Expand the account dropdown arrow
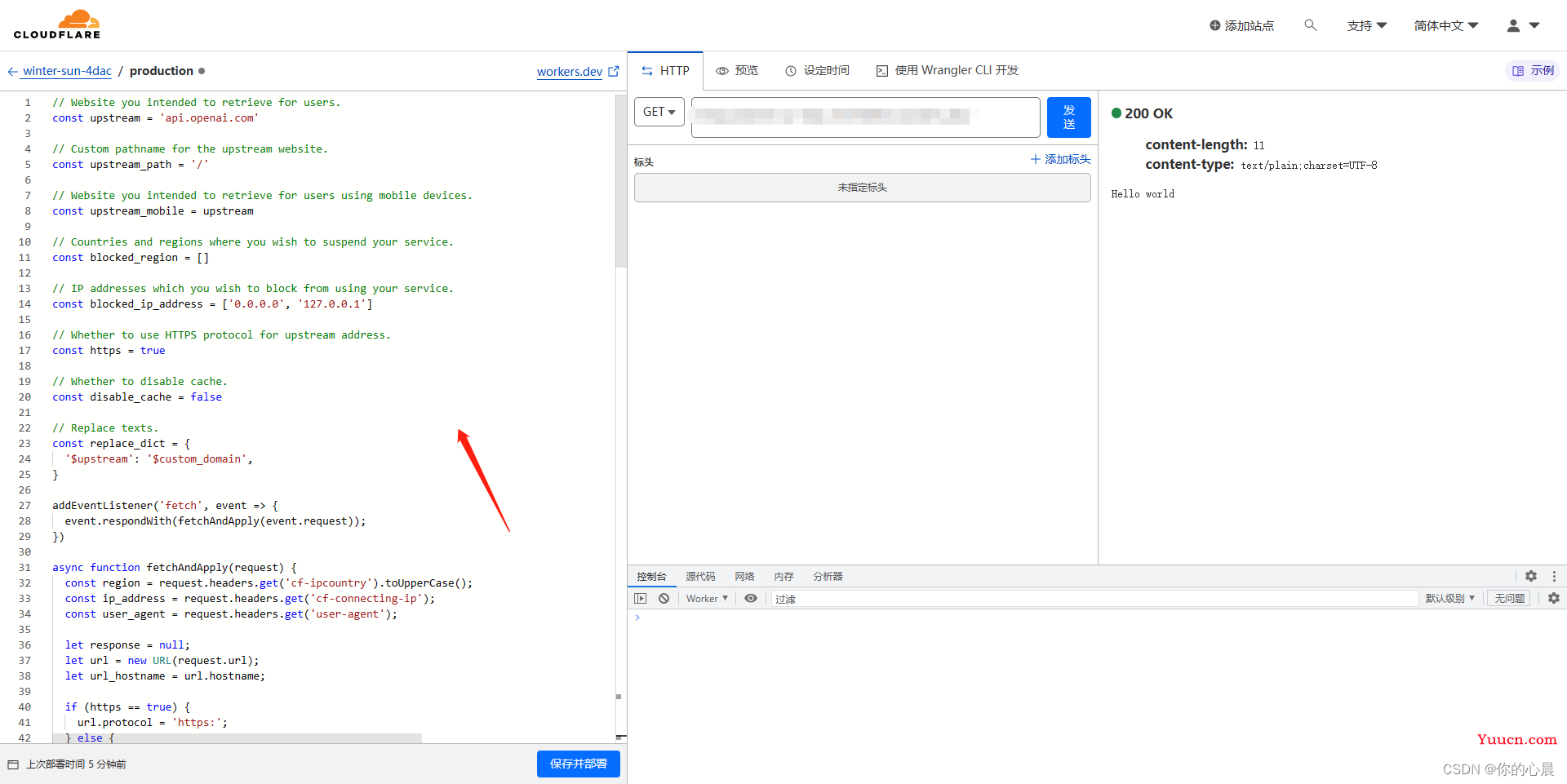The height and width of the screenshot is (784, 1567). [x=1534, y=25]
